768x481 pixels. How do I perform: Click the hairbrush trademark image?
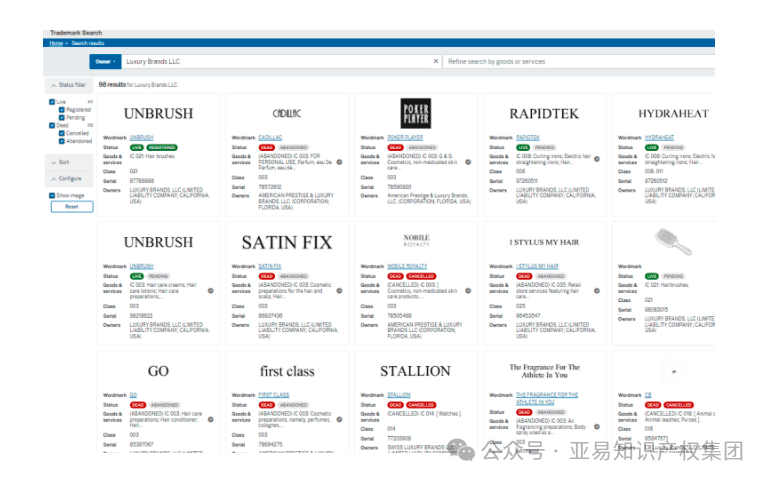click(x=673, y=242)
